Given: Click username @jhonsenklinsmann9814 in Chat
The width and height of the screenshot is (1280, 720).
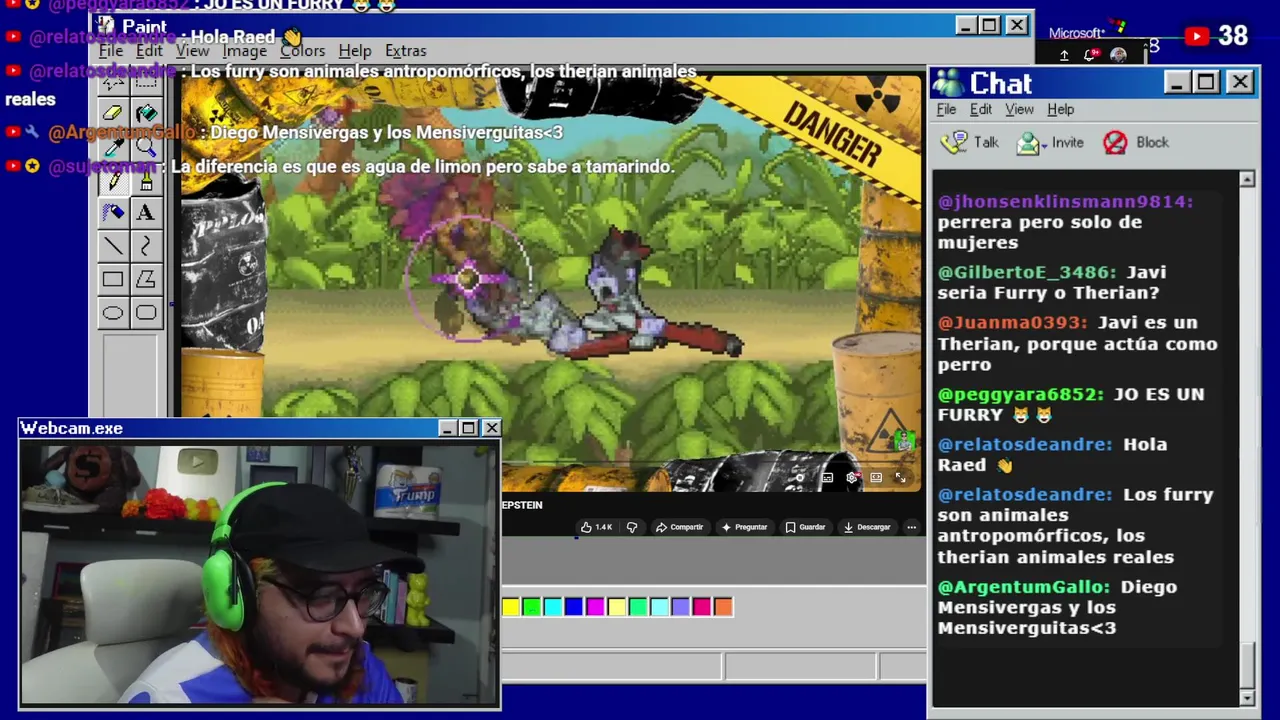Looking at the screenshot, I should click(x=1066, y=202).
